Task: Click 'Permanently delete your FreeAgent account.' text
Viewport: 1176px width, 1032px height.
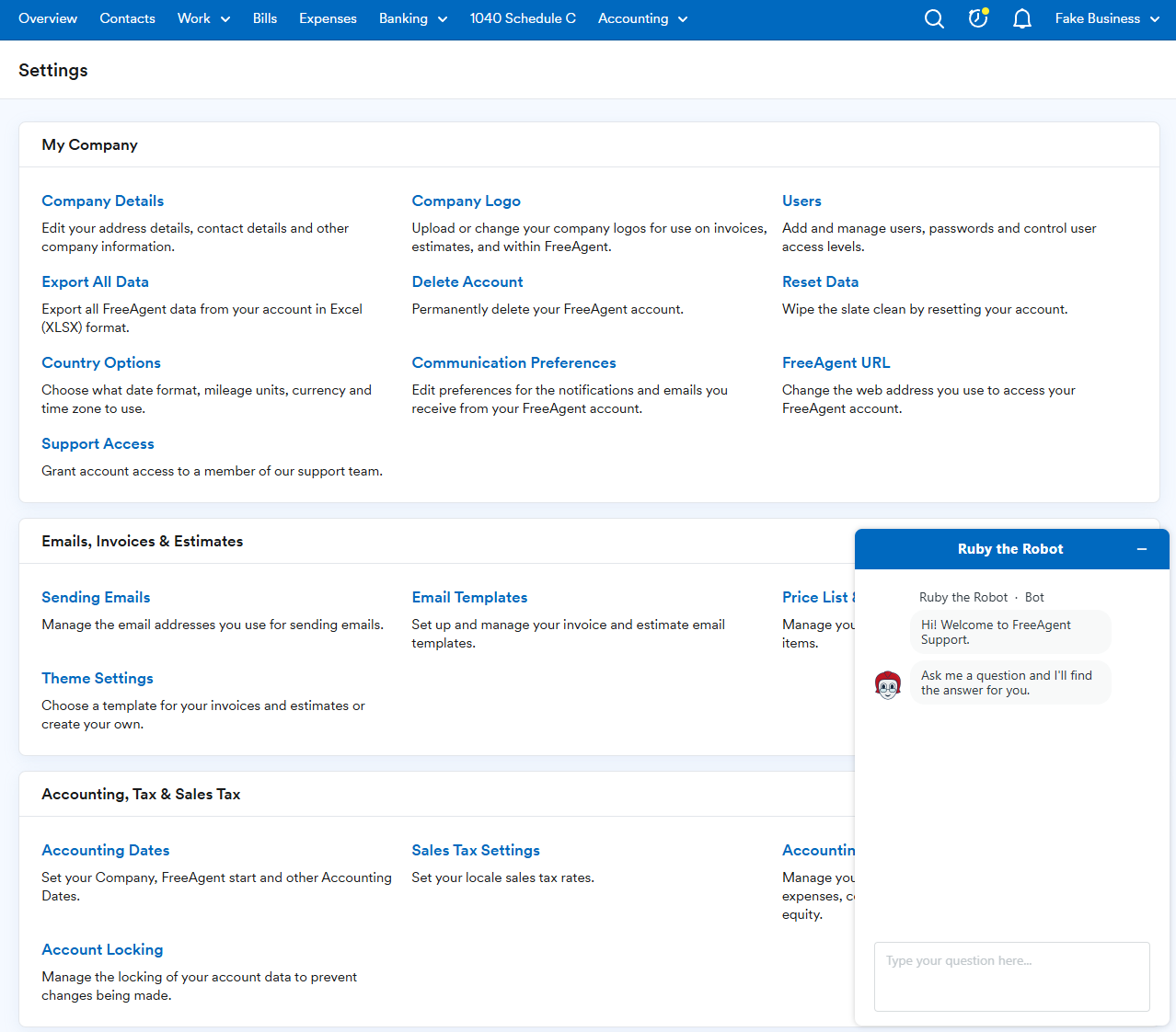Action: (x=548, y=309)
